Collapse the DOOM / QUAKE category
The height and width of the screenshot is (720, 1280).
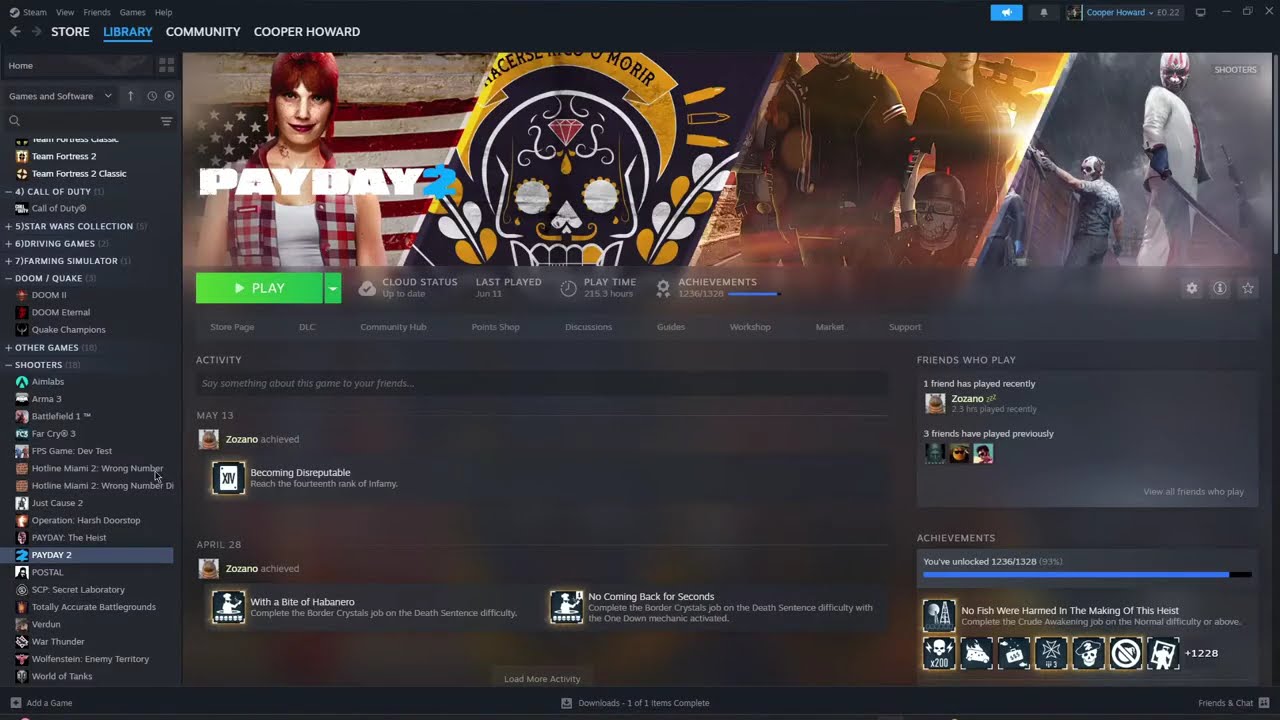tap(8, 278)
